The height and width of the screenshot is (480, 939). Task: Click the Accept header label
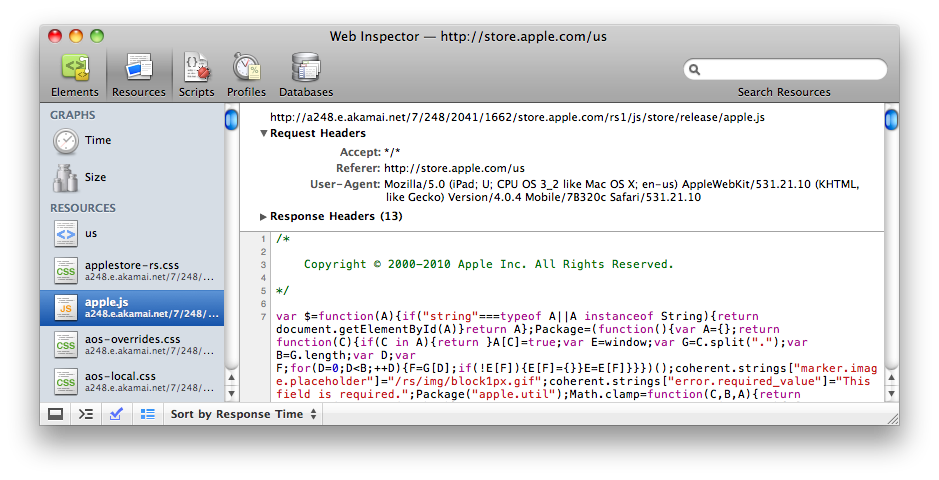click(361, 152)
